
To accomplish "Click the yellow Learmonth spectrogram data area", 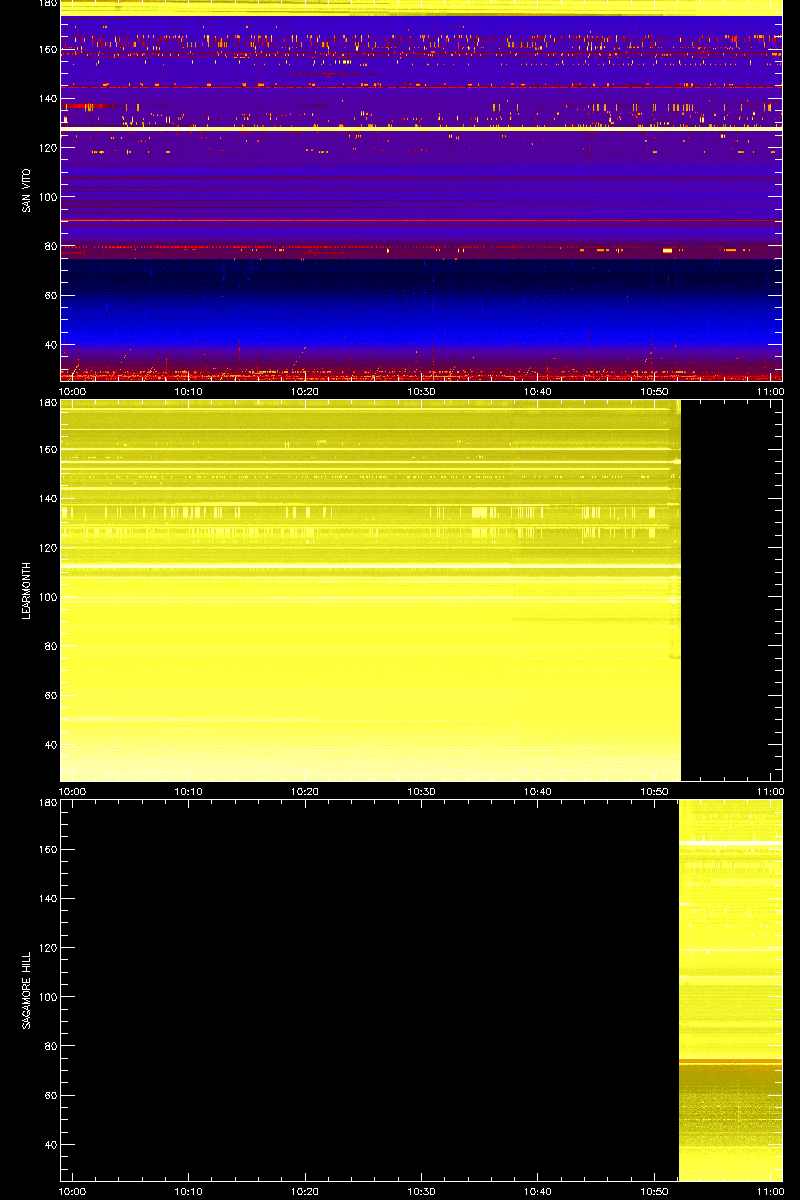I will click(371, 590).
